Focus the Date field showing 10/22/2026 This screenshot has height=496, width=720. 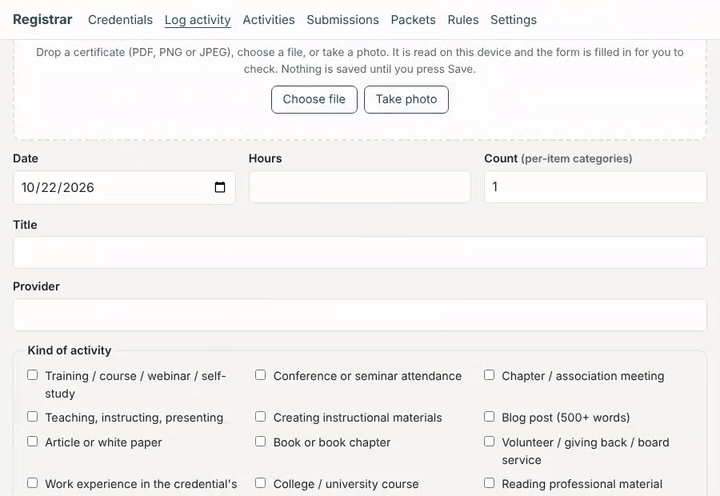click(x=124, y=187)
